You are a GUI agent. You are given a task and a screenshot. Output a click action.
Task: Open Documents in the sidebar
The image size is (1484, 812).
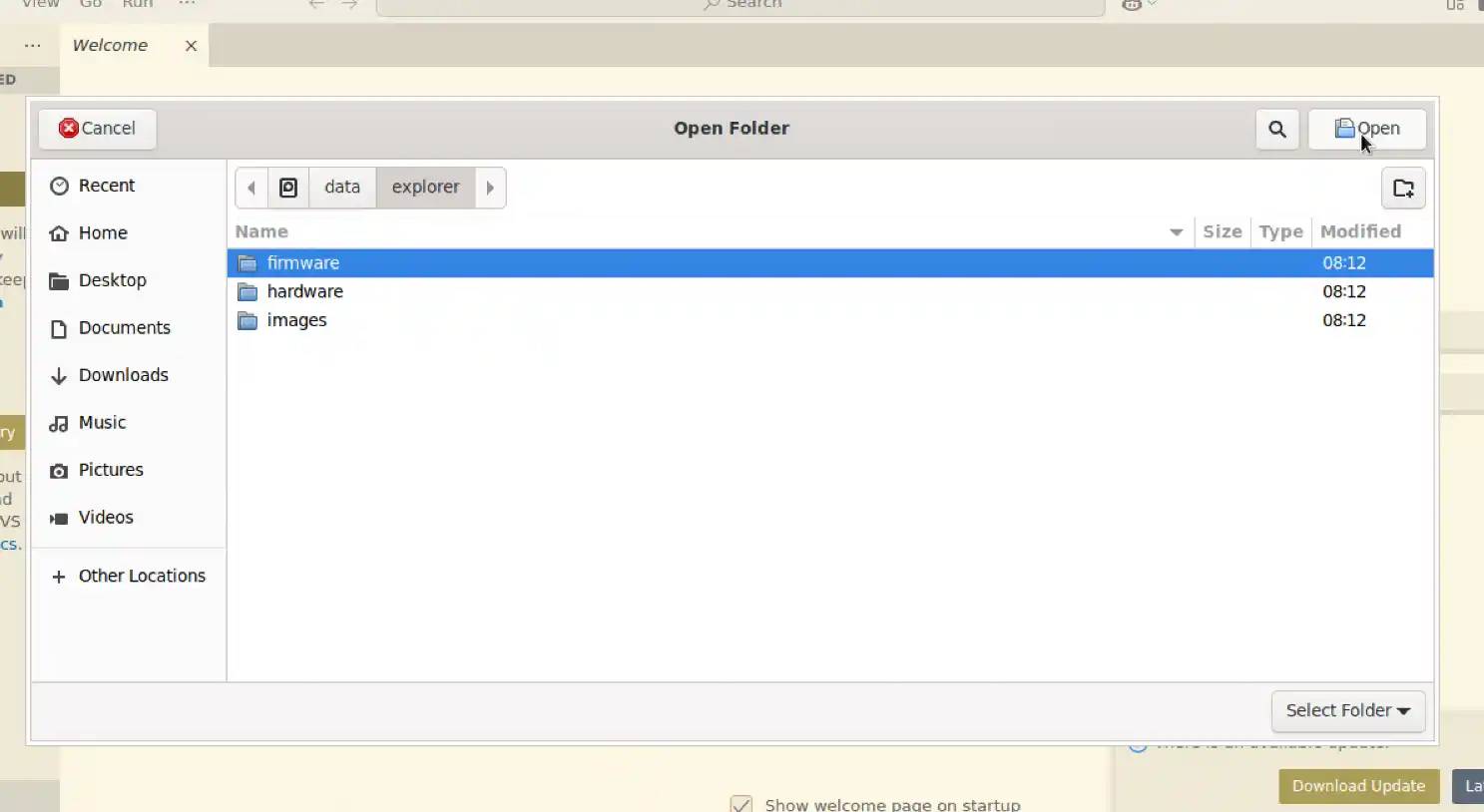(x=129, y=328)
